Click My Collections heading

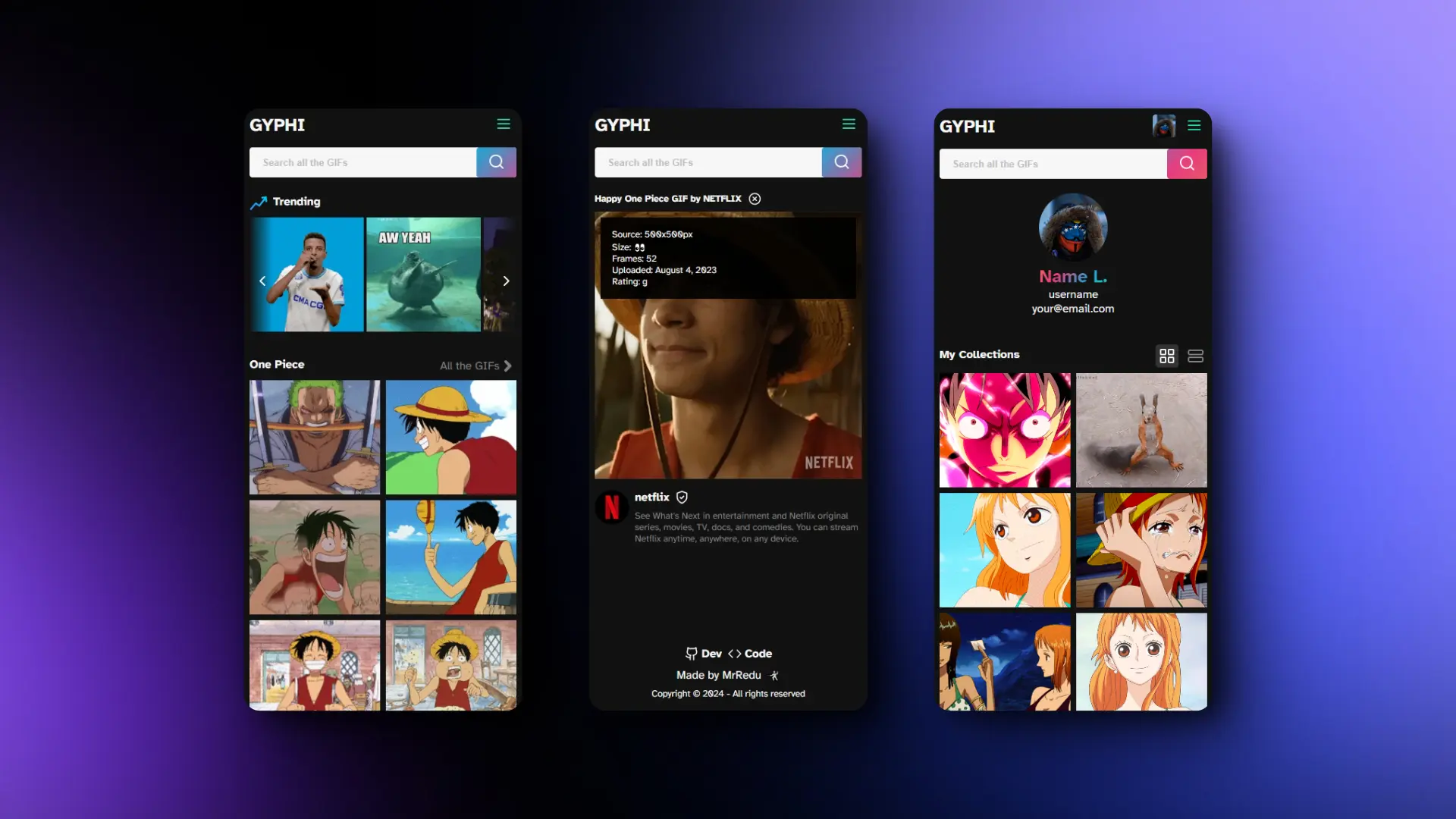coord(980,355)
